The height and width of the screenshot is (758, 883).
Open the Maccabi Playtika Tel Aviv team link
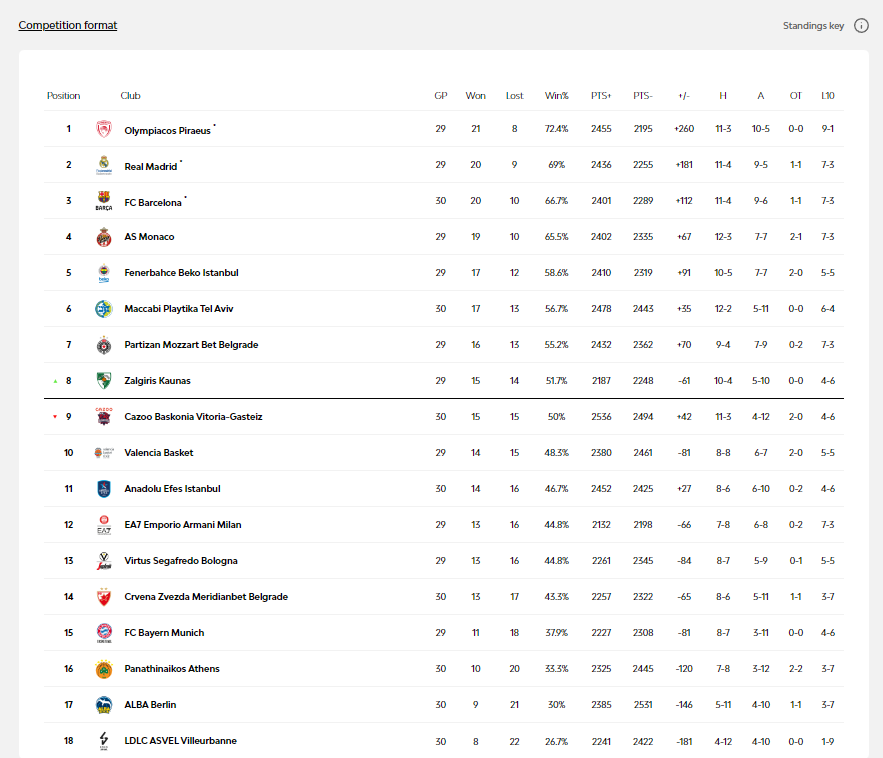[179, 309]
